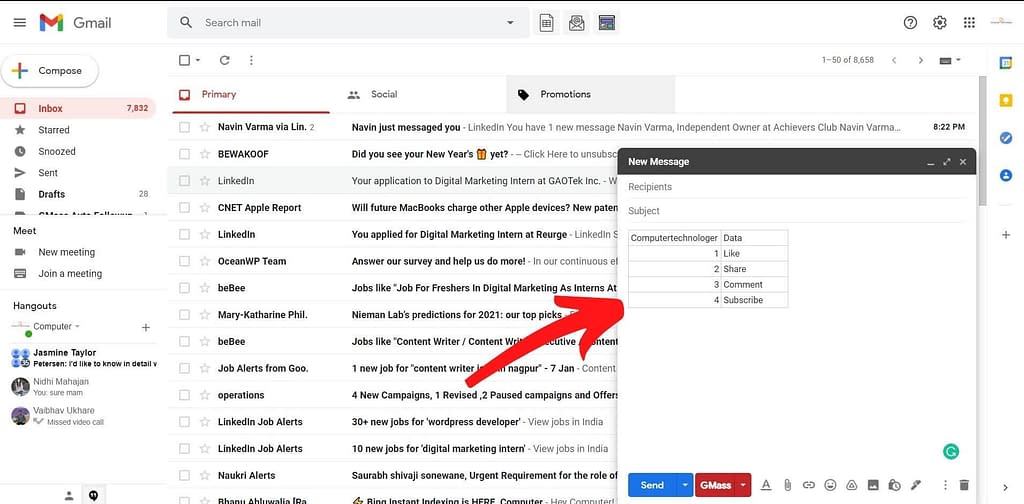This screenshot has height=504, width=1024.
Task: Open the Snoozed folder
Action: tap(78, 151)
